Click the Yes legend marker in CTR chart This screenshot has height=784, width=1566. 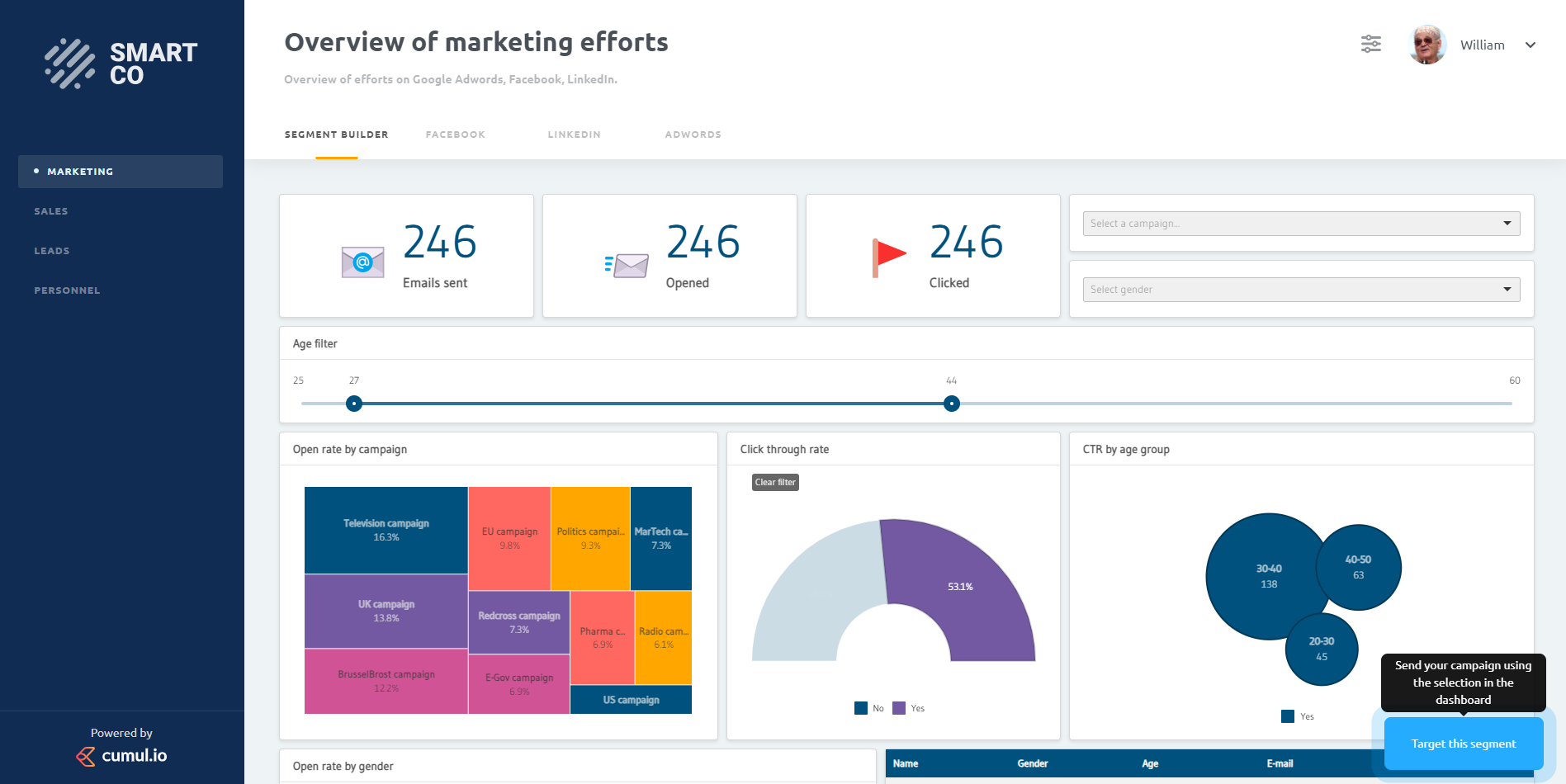[1288, 716]
